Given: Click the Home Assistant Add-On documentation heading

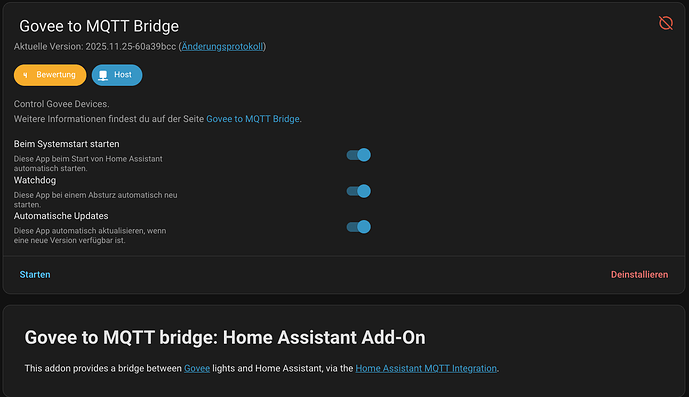Looking at the screenshot, I should pyautogui.click(x=225, y=338).
